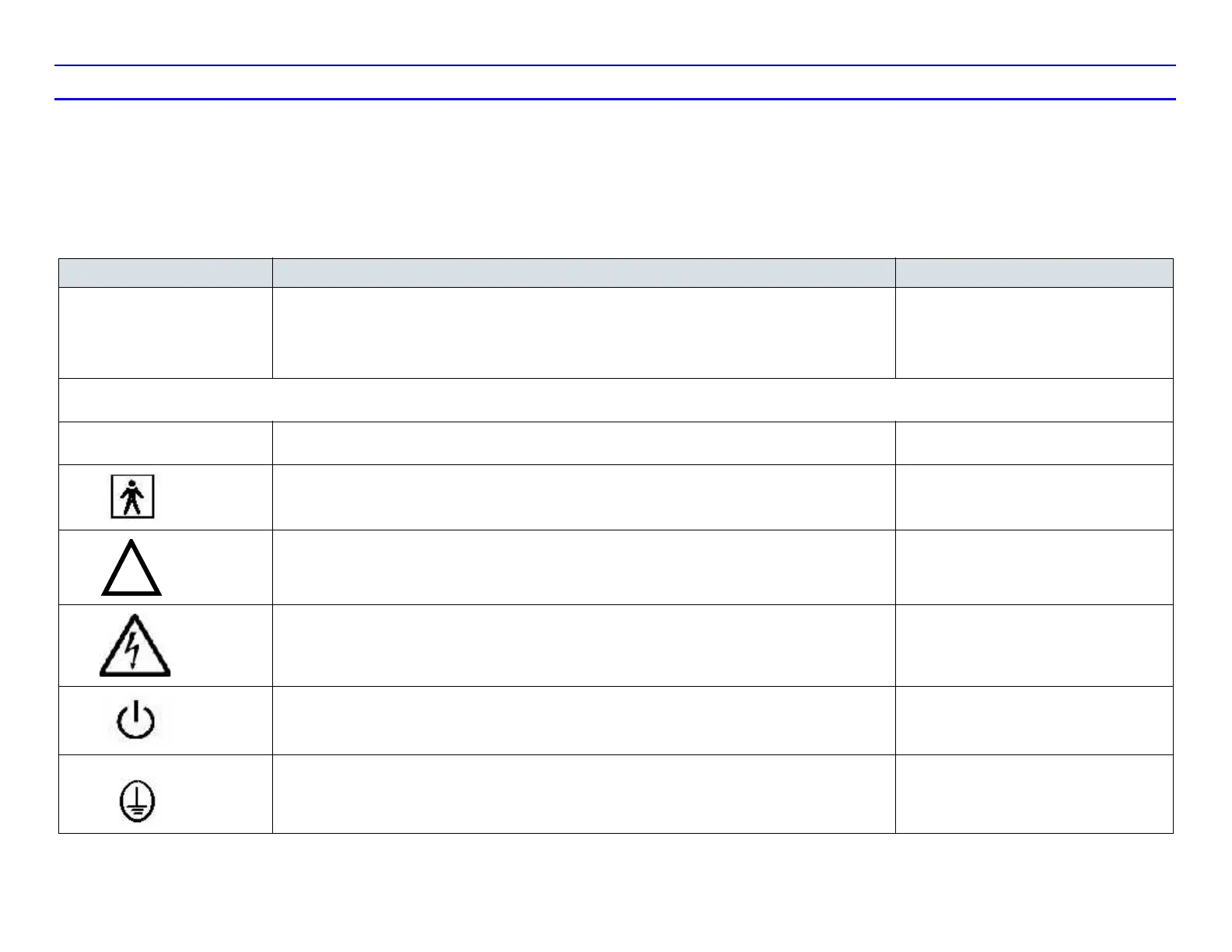This screenshot has width=1232, height=952.
Task: Click the protective earth ground symbol
Action: coord(137,801)
